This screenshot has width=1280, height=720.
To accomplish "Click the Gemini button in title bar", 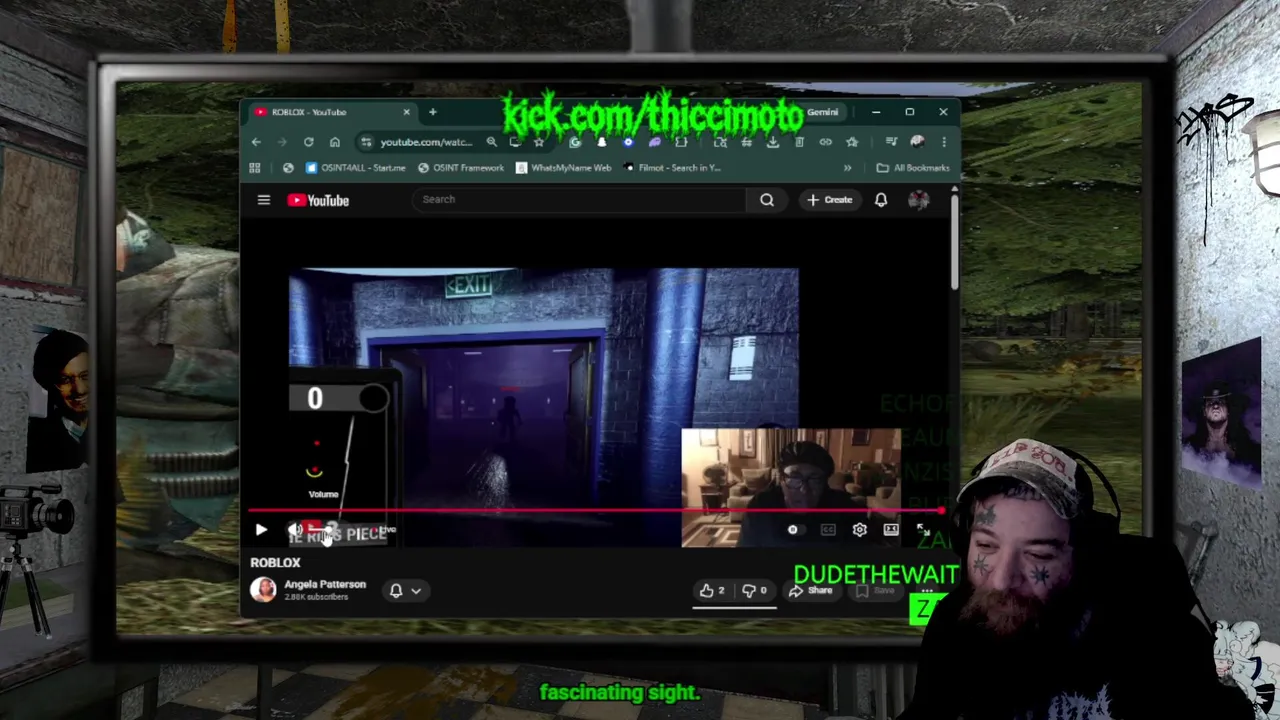I will pos(822,112).
